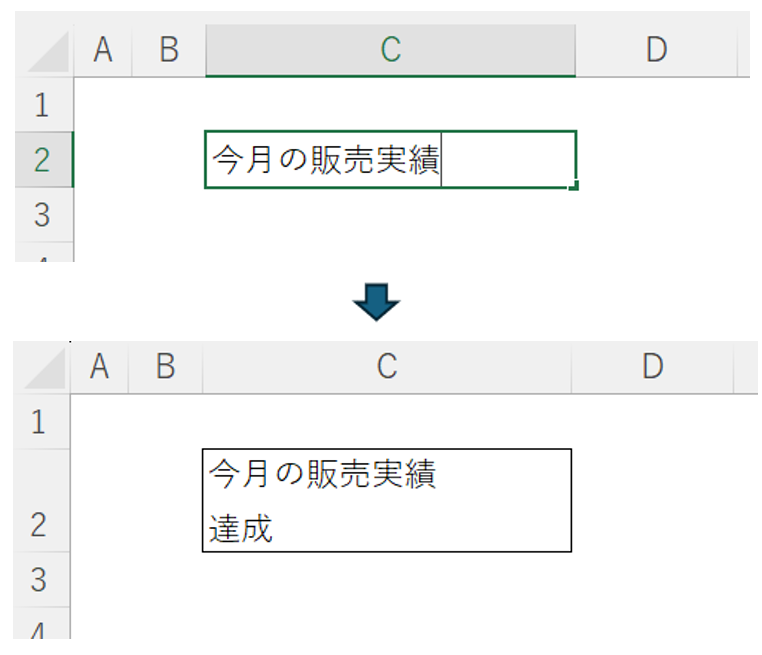Click the select-all corner in the upper sheet

[x=46, y=52]
